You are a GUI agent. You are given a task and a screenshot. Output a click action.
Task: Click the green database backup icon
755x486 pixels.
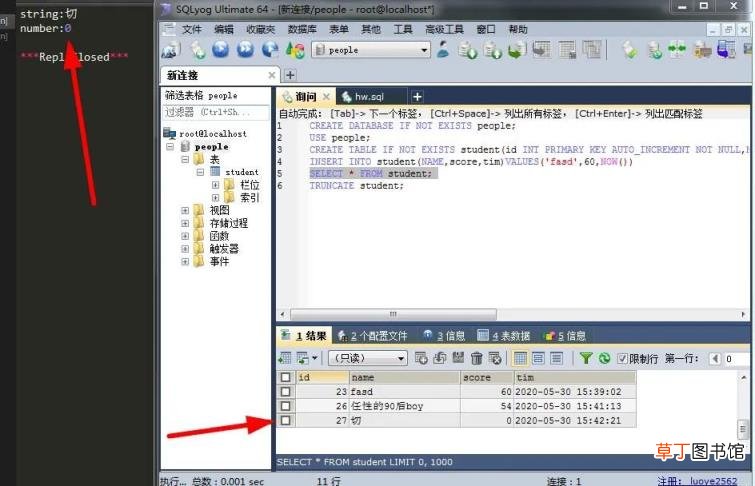tap(517, 50)
